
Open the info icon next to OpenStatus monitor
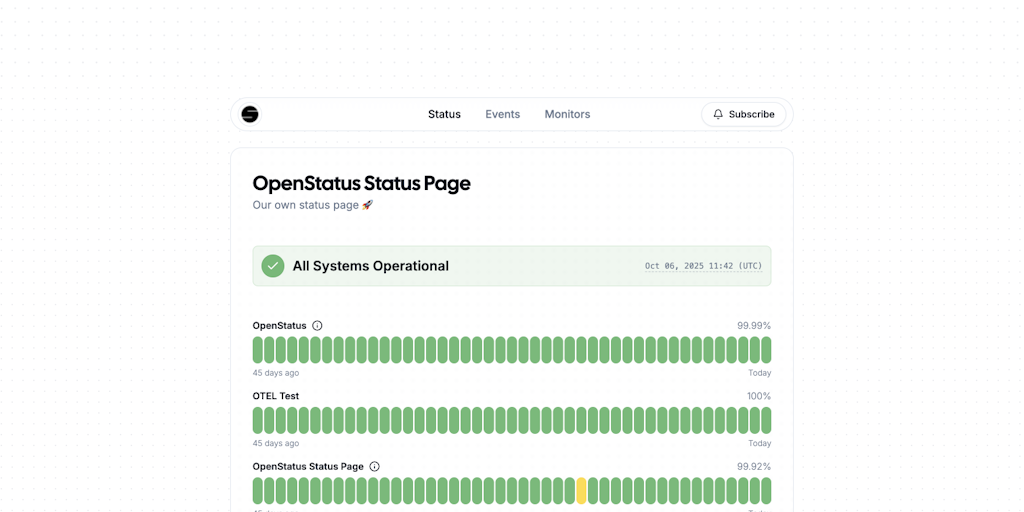(x=318, y=326)
